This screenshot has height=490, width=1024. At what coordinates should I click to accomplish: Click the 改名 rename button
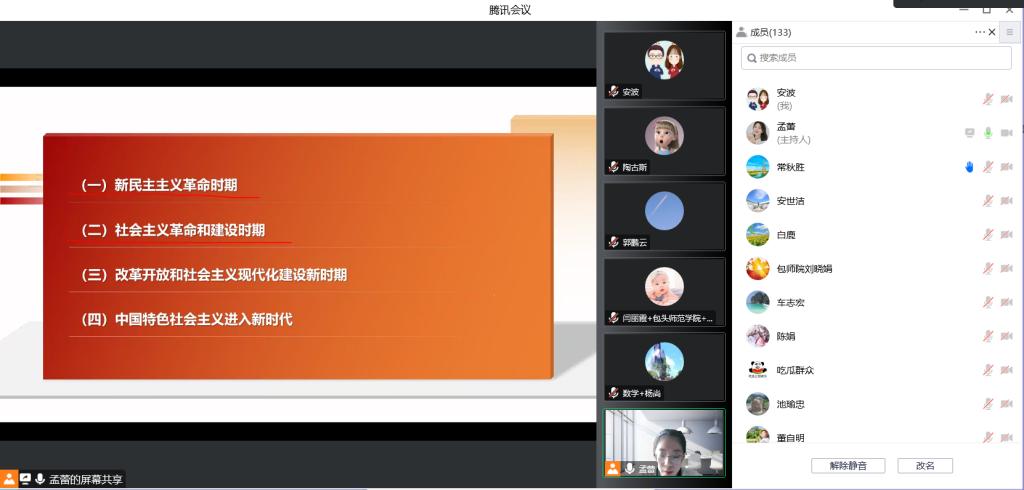pyautogui.click(x=924, y=465)
